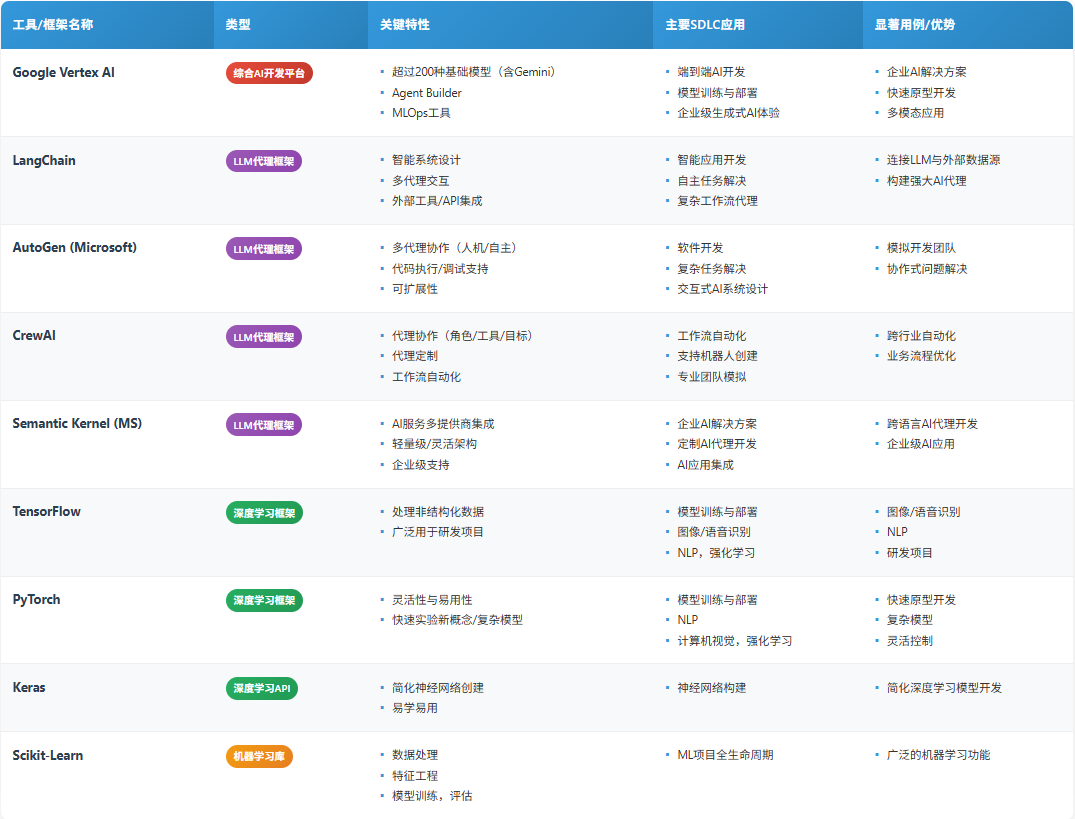Click the 简化神经网络创建 text
This screenshot has width=1075, height=819.
tap(437, 688)
